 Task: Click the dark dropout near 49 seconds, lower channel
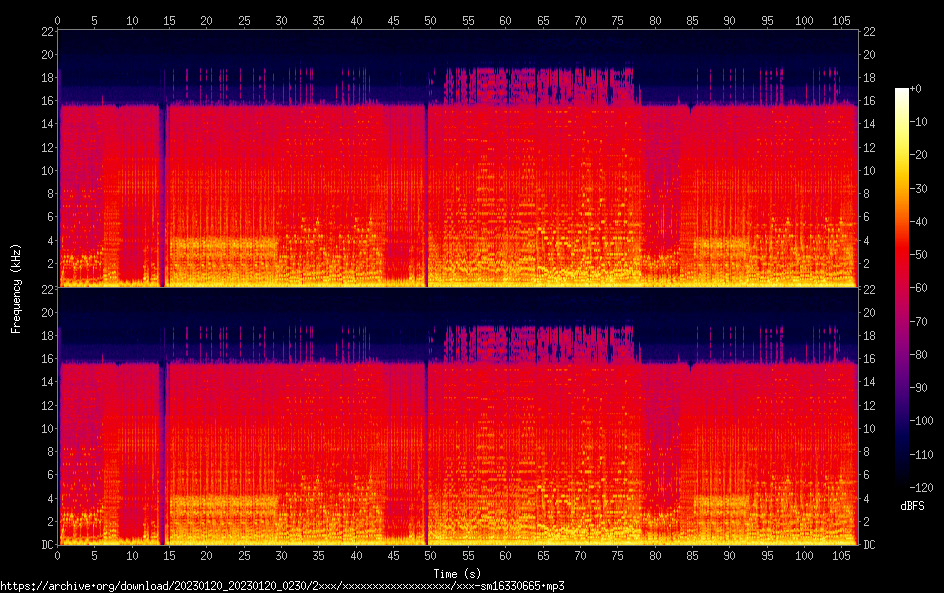click(x=427, y=450)
